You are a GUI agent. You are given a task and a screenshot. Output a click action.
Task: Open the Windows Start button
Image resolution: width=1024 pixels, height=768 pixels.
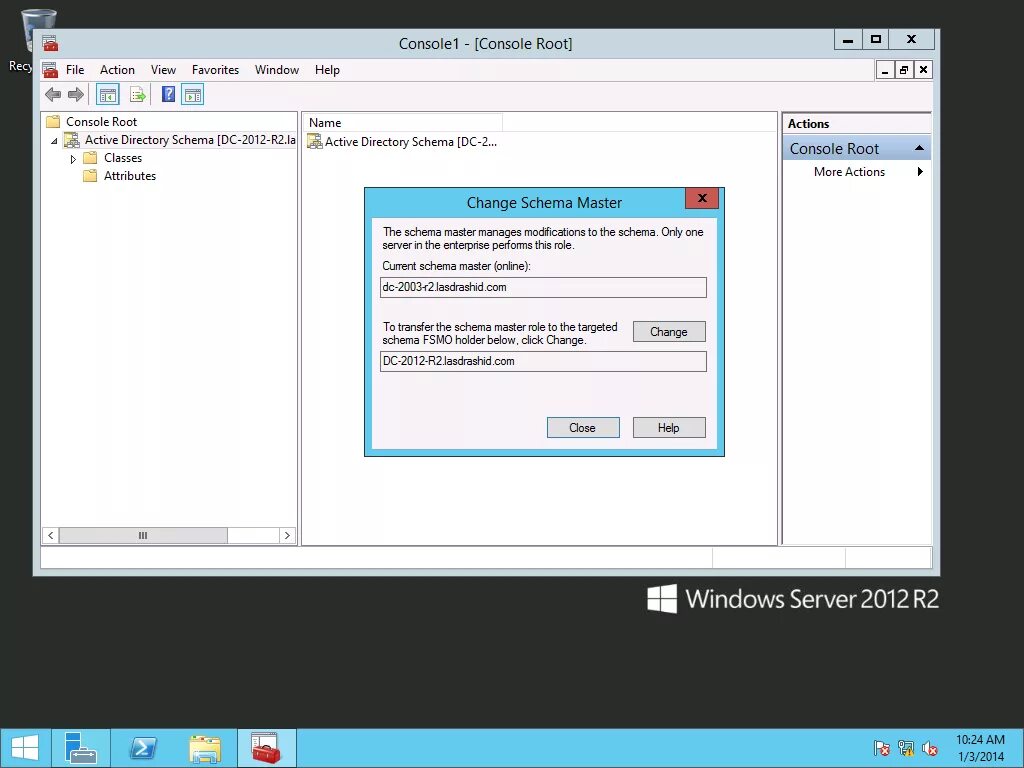coord(25,748)
